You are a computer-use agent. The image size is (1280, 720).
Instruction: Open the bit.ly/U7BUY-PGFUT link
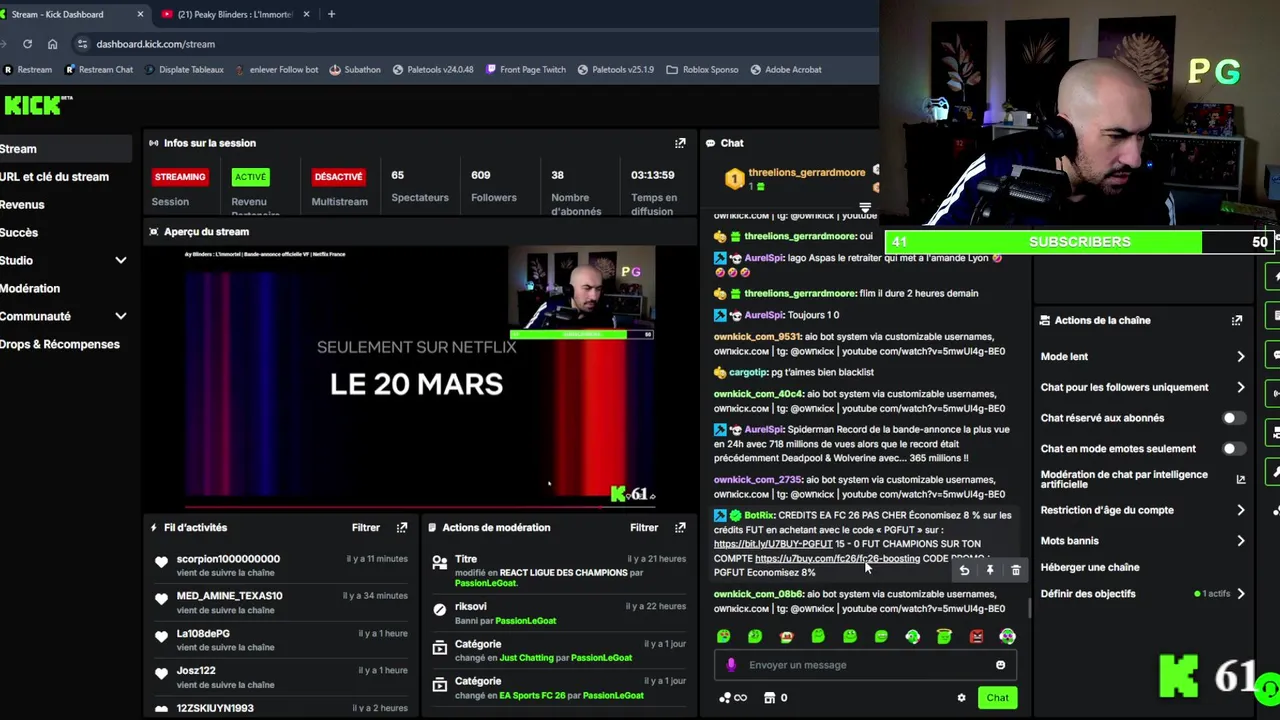773,544
